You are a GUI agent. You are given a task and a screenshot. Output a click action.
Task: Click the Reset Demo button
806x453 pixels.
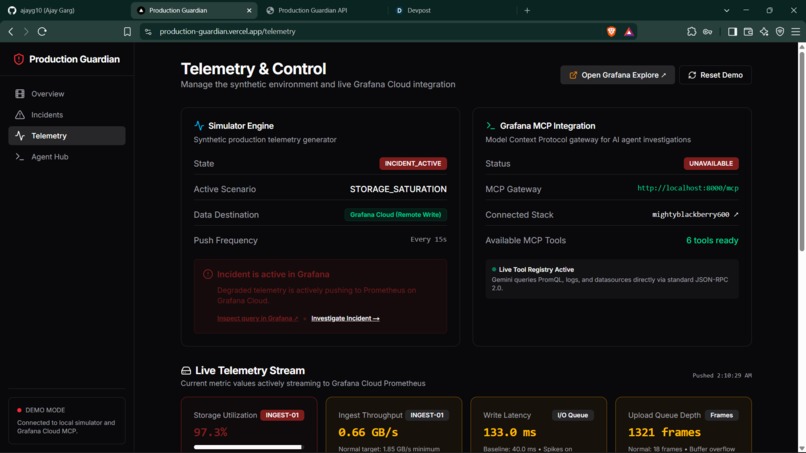pyautogui.click(x=715, y=75)
